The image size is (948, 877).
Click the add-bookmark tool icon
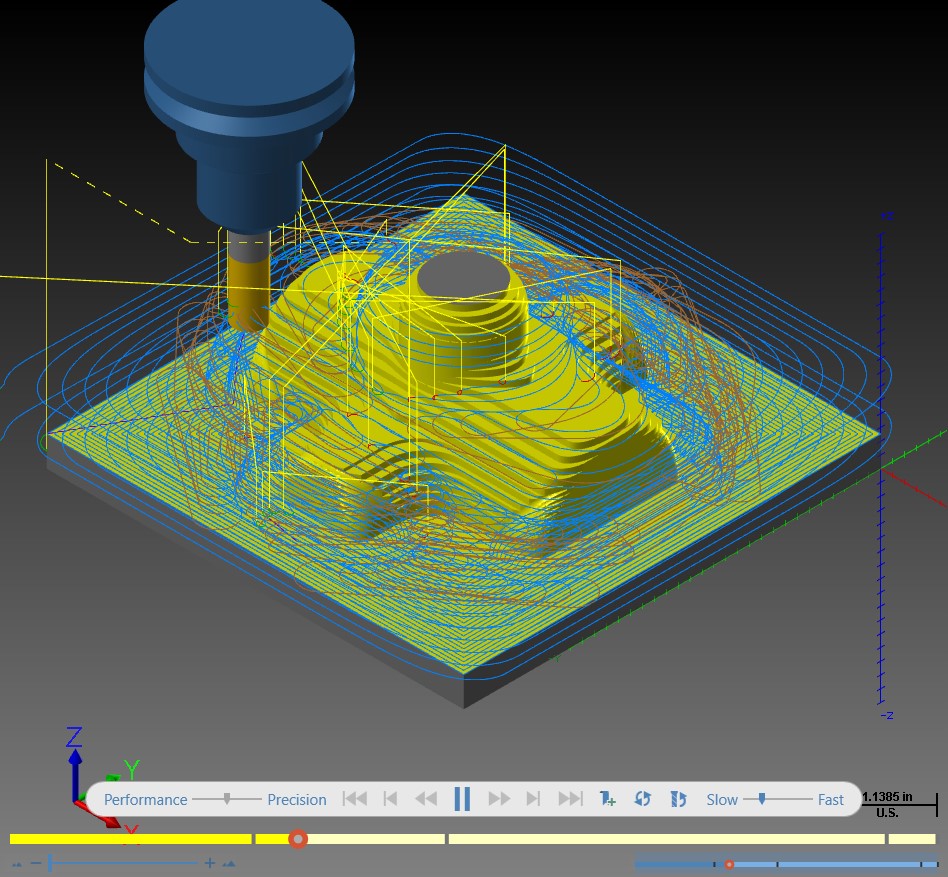(x=607, y=799)
